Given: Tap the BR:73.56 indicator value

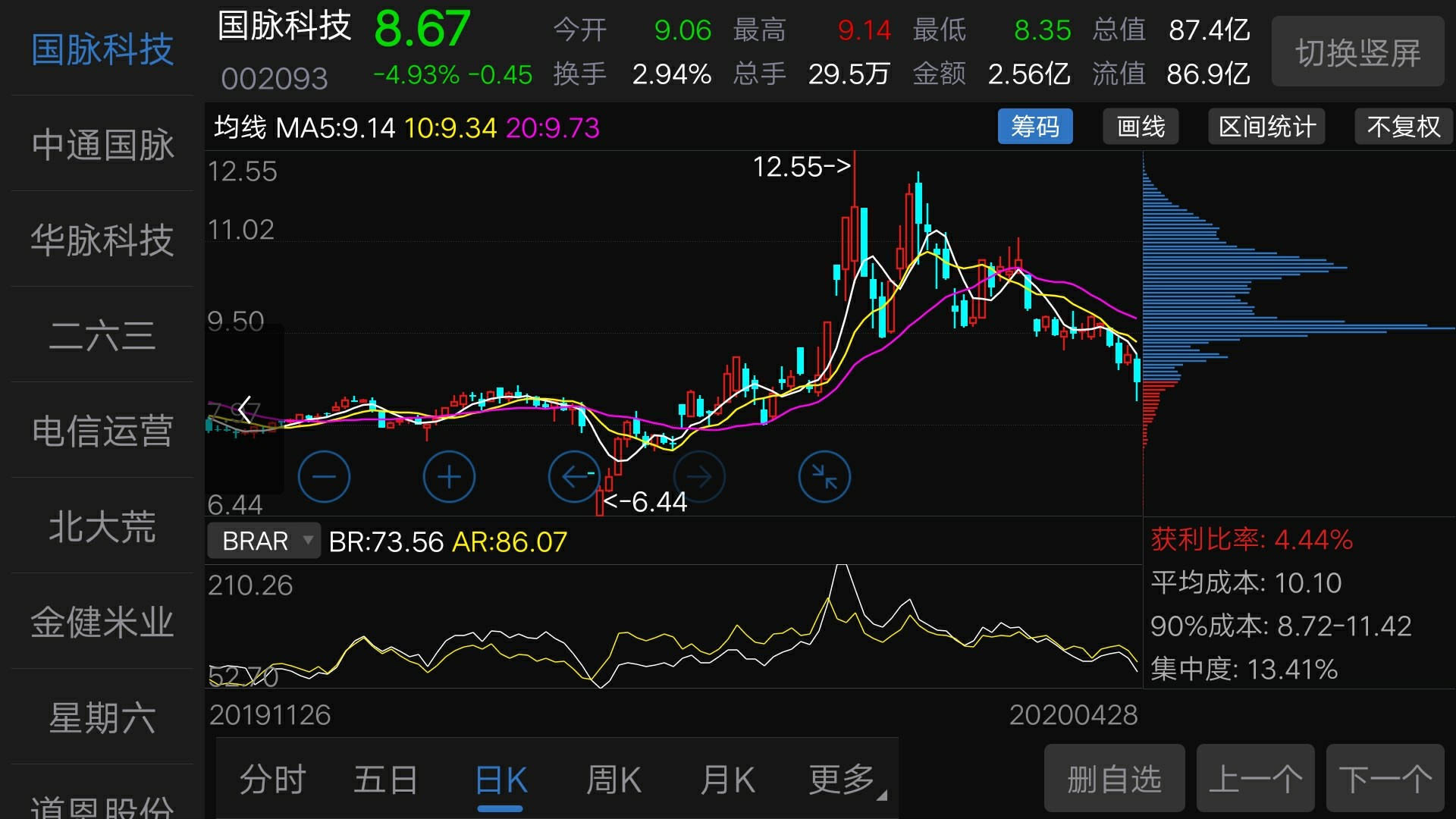Looking at the screenshot, I should (x=386, y=541).
